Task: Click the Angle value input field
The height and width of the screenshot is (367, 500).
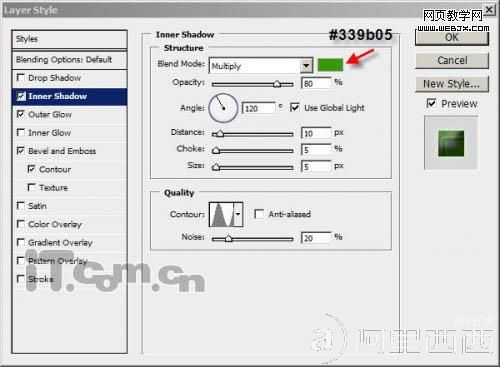Action: tap(259, 108)
